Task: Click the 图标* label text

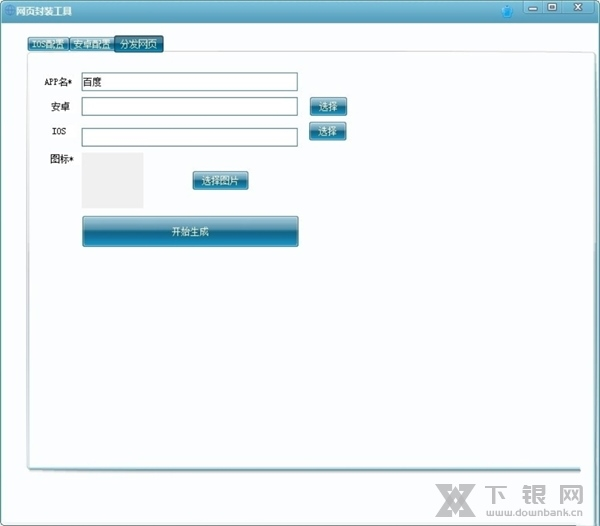Action: pos(62,159)
